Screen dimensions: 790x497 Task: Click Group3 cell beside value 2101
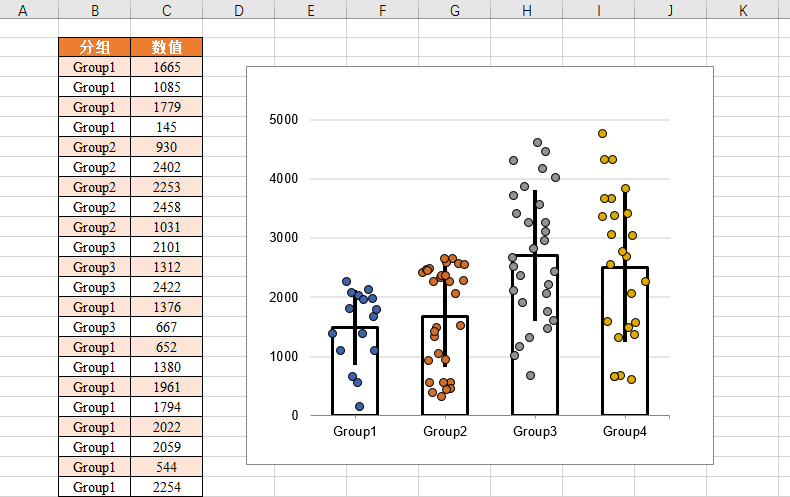[x=95, y=247]
